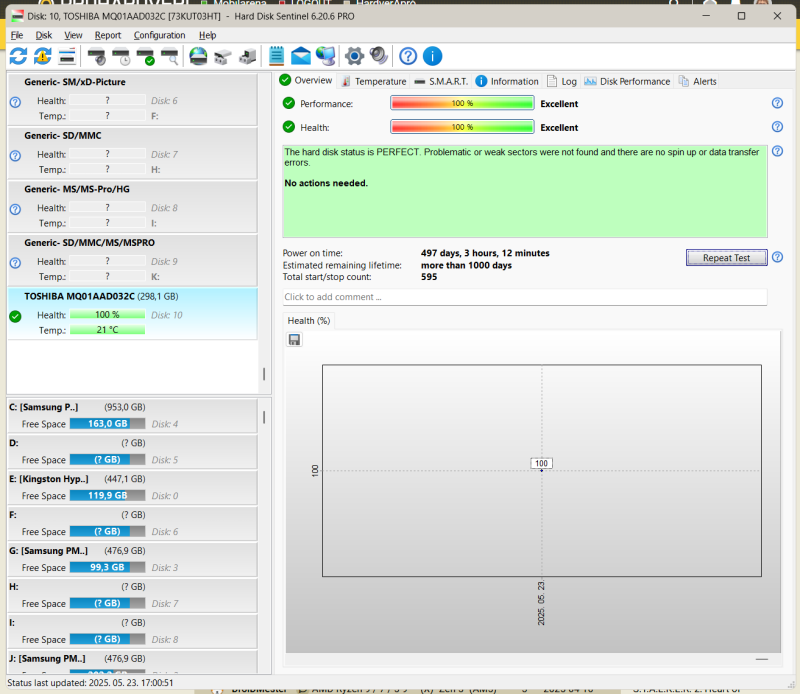The height and width of the screenshot is (694, 800).
Task: Open the File menu
Action: [x=17, y=35]
